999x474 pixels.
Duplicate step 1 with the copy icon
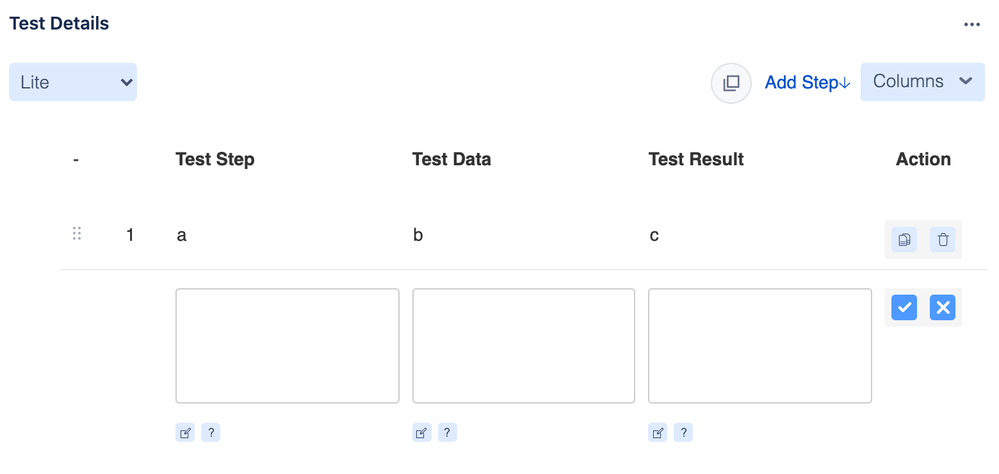coord(903,240)
